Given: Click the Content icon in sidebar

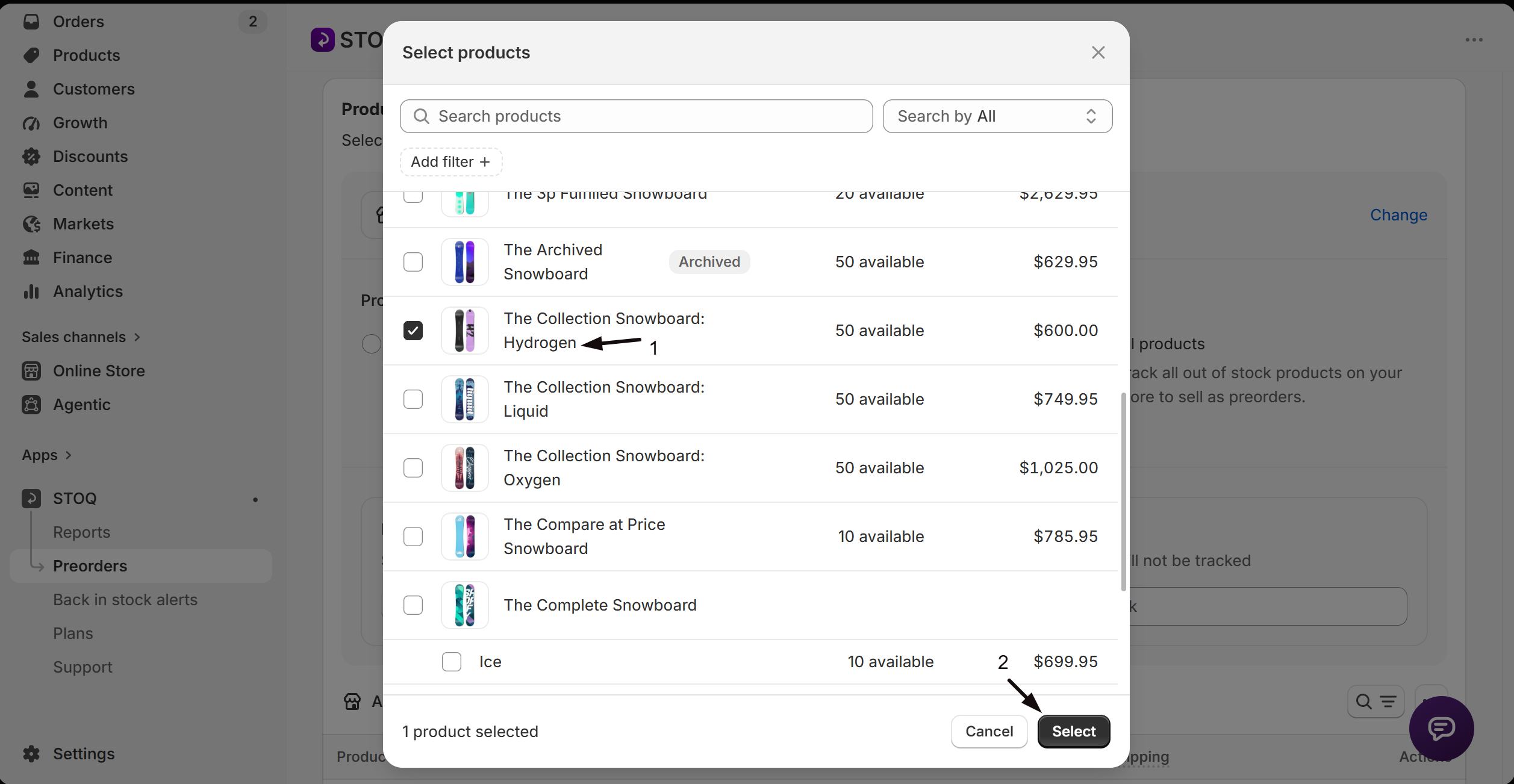Looking at the screenshot, I should point(31,190).
